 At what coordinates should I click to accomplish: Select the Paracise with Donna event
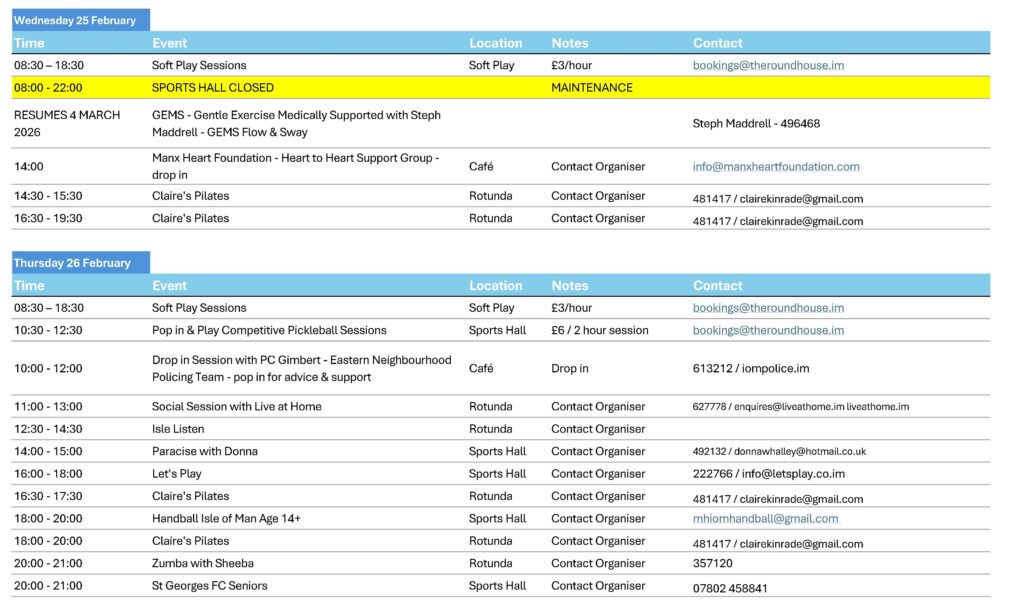click(204, 452)
